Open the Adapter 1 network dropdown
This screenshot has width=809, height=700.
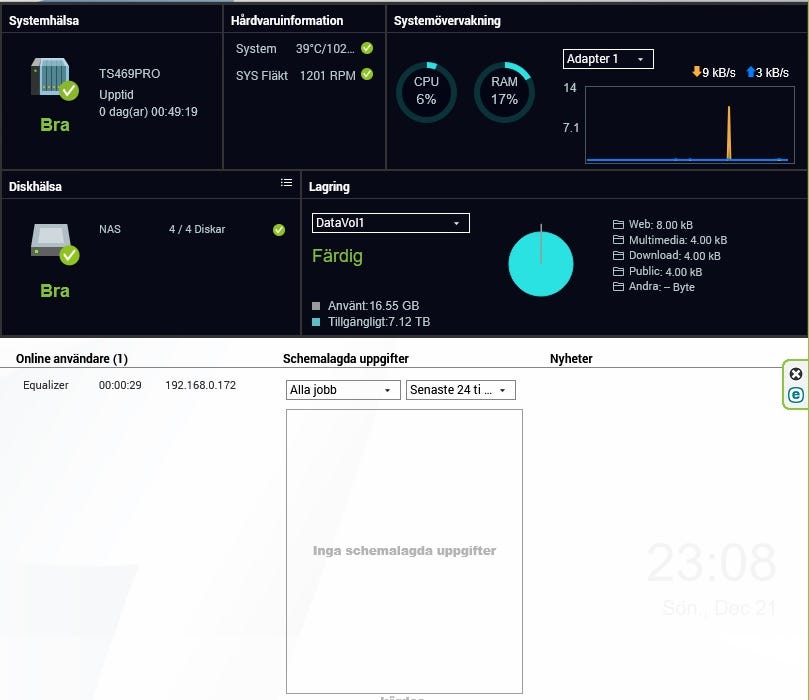click(x=608, y=59)
